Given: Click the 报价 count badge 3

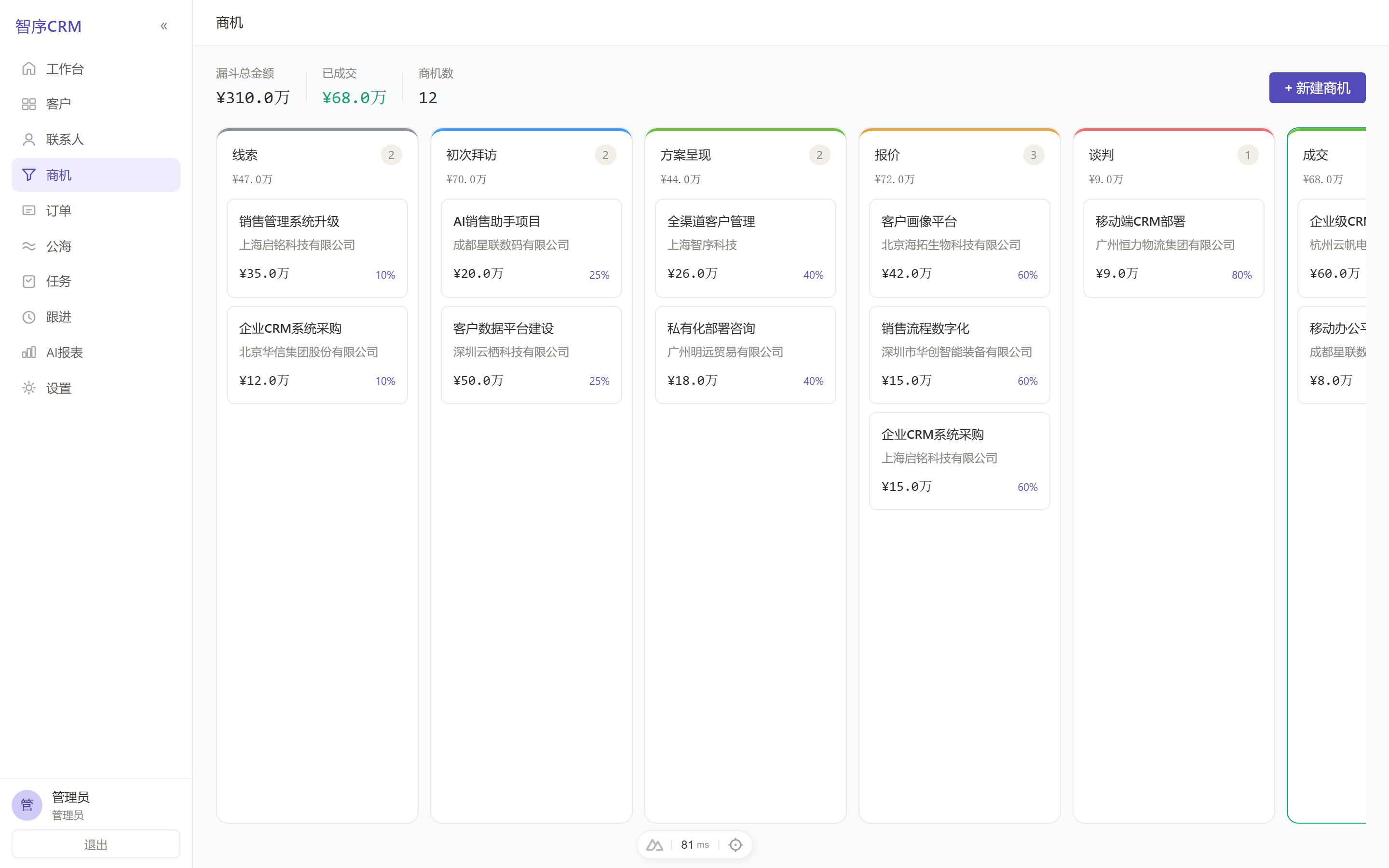Looking at the screenshot, I should 1034,155.
